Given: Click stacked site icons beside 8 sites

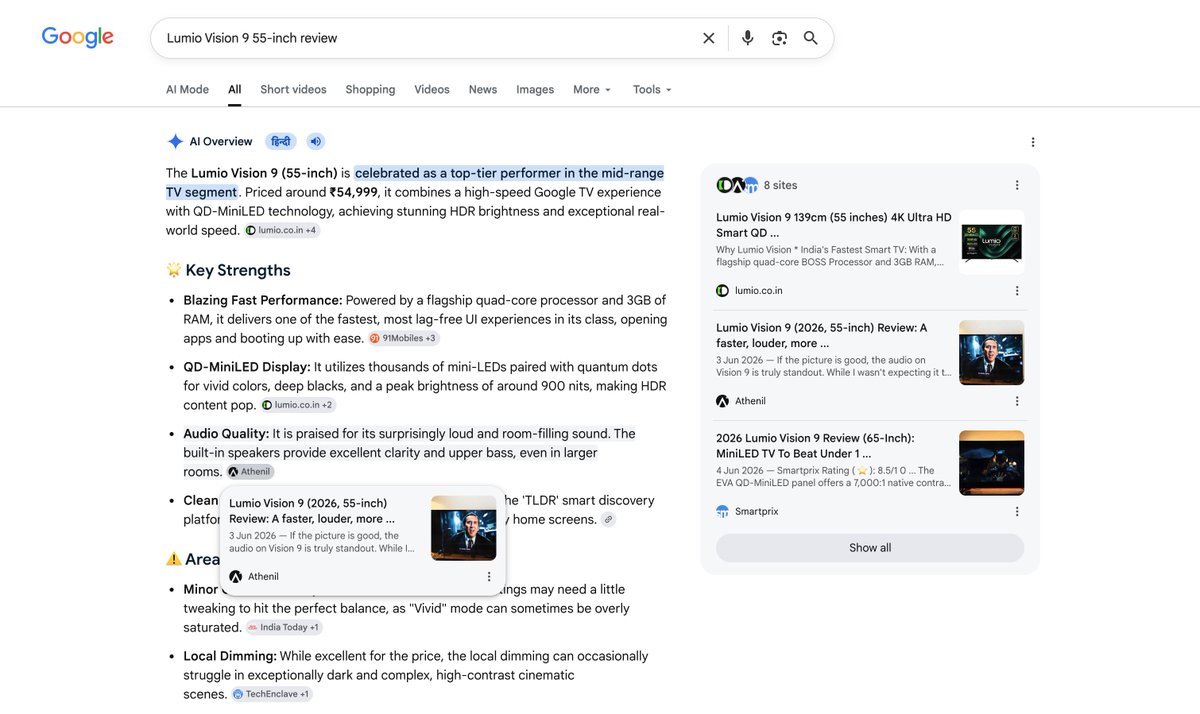Looking at the screenshot, I should pos(738,185).
